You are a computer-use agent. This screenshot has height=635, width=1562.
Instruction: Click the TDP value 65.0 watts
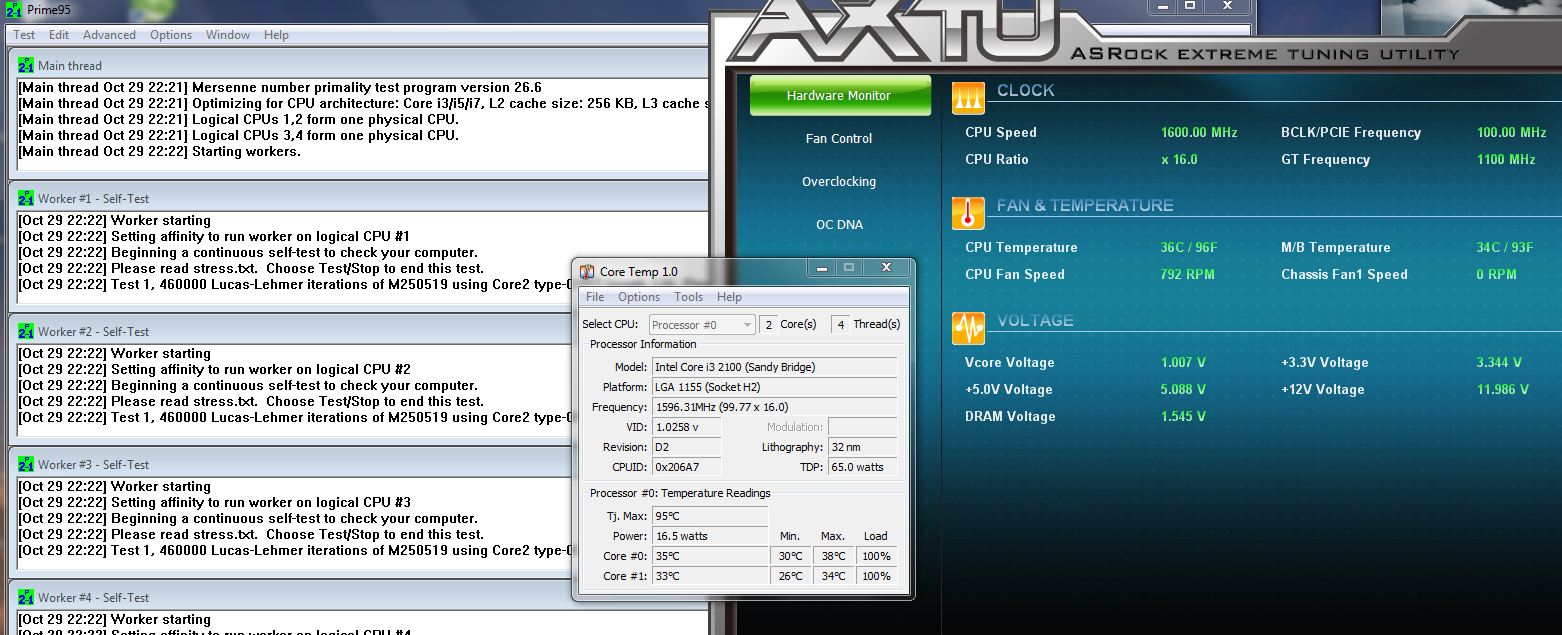pos(862,467)
